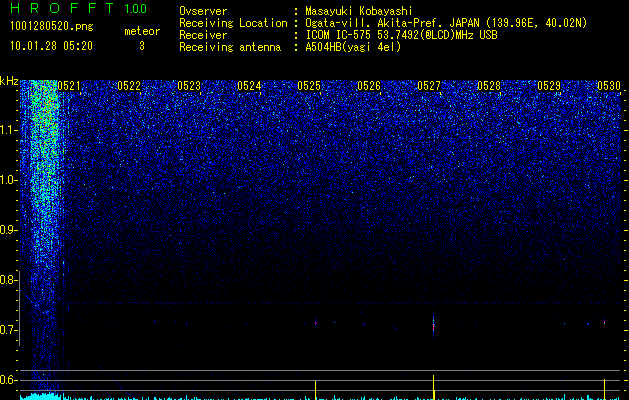Click the meteor echo streak at 0527
This screenshot has width=629, height=400.
(x=434, y=326)
